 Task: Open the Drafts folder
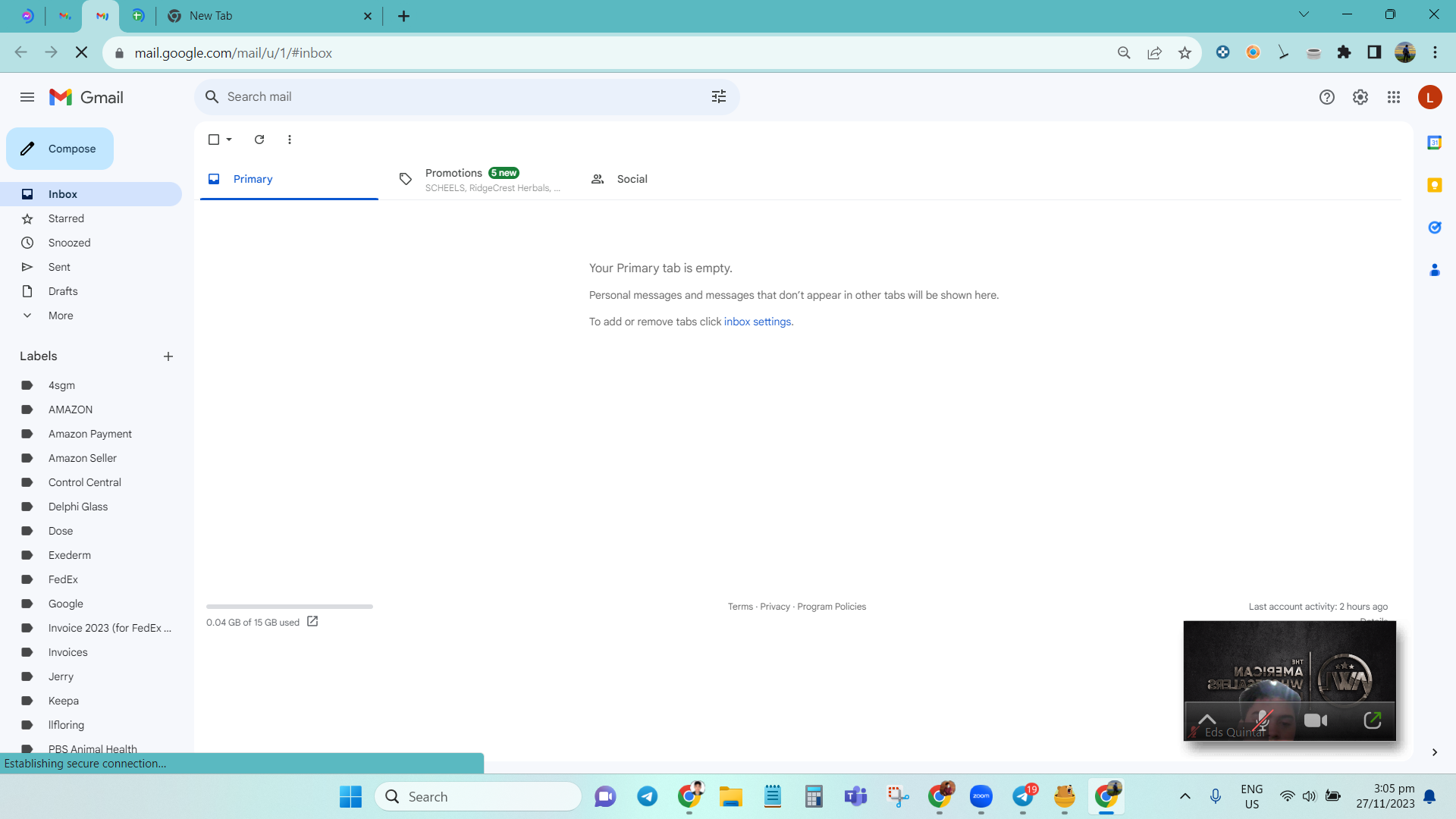[x=91, y=291]
